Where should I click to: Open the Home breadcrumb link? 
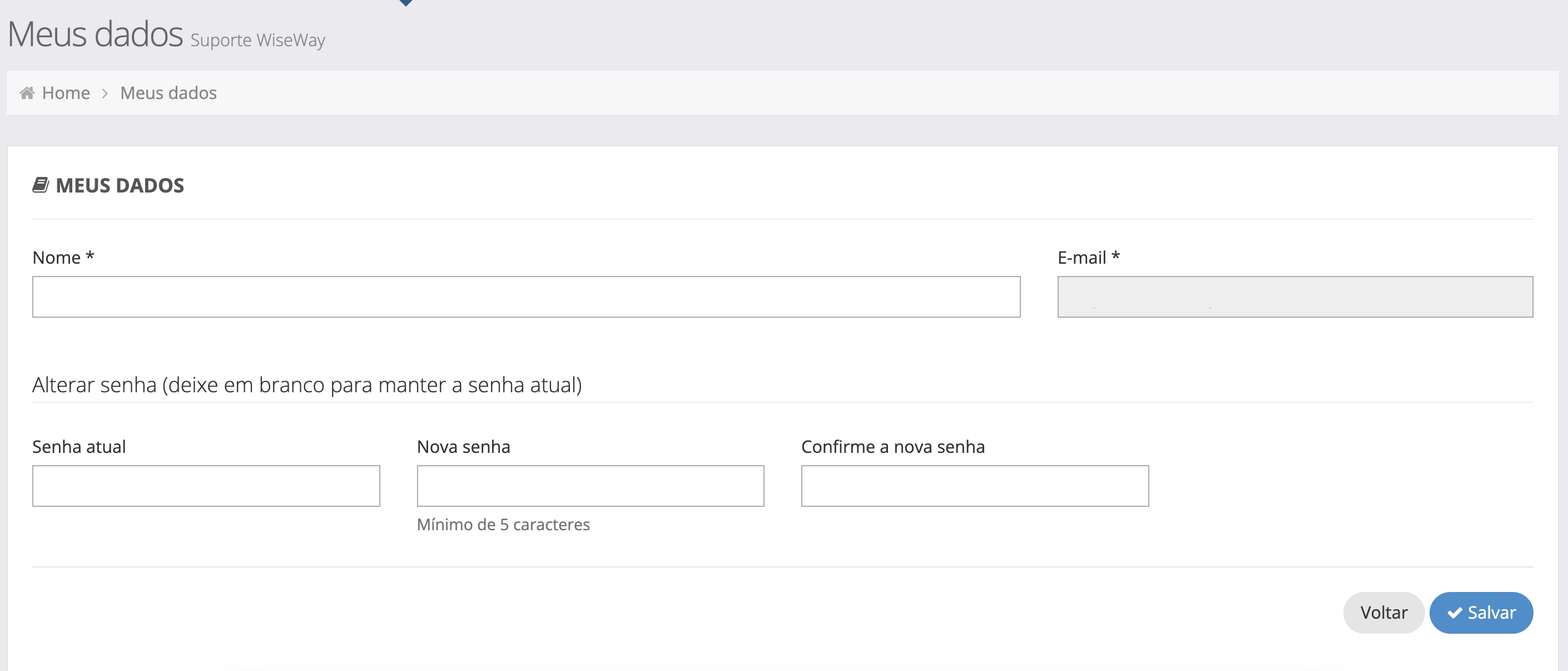pyautogui.click(x=66, y=92)
